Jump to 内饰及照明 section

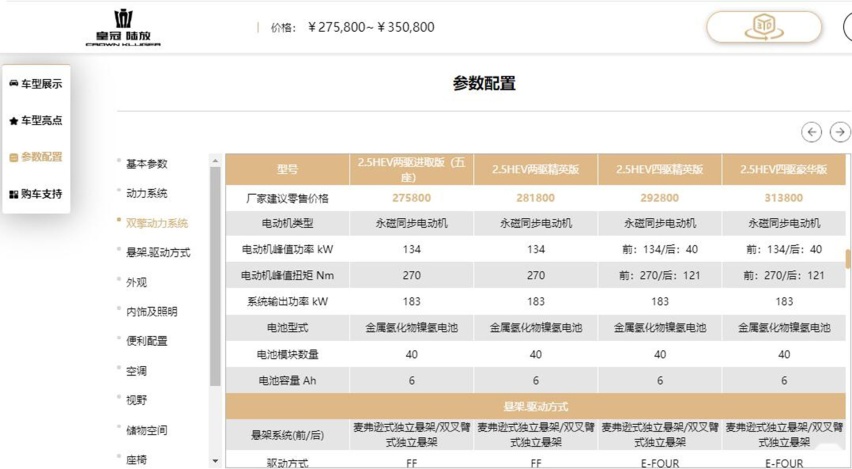(x=152, y=311)
